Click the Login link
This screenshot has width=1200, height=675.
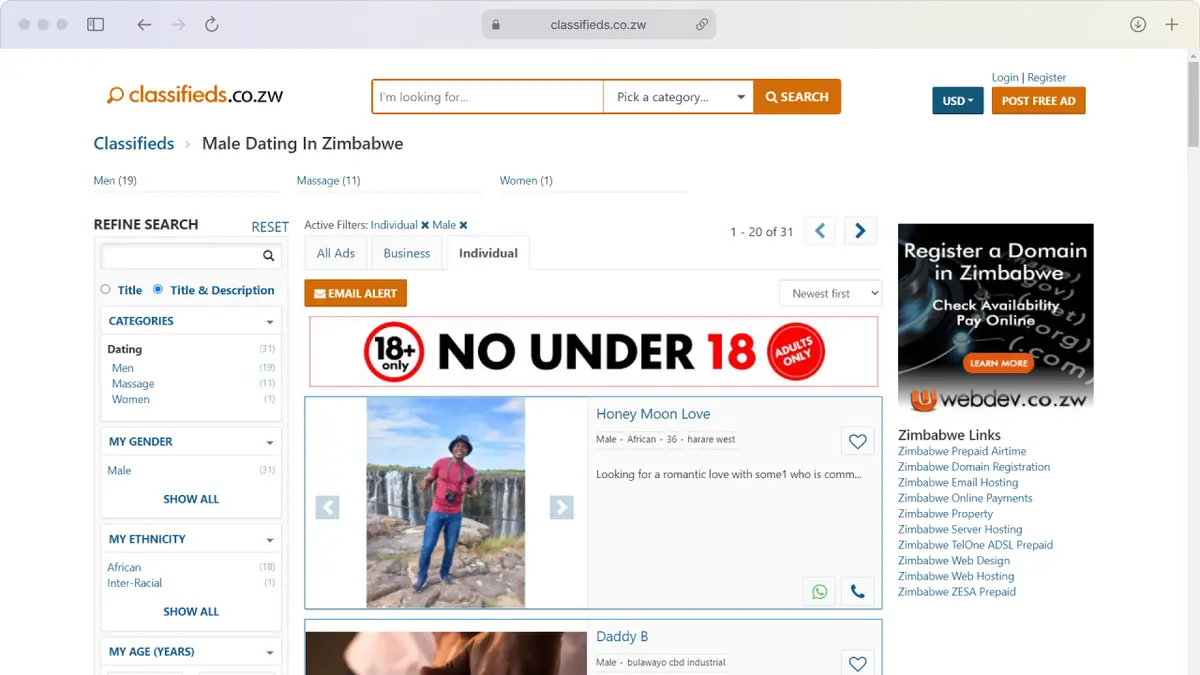click(x=1005, y=77)
